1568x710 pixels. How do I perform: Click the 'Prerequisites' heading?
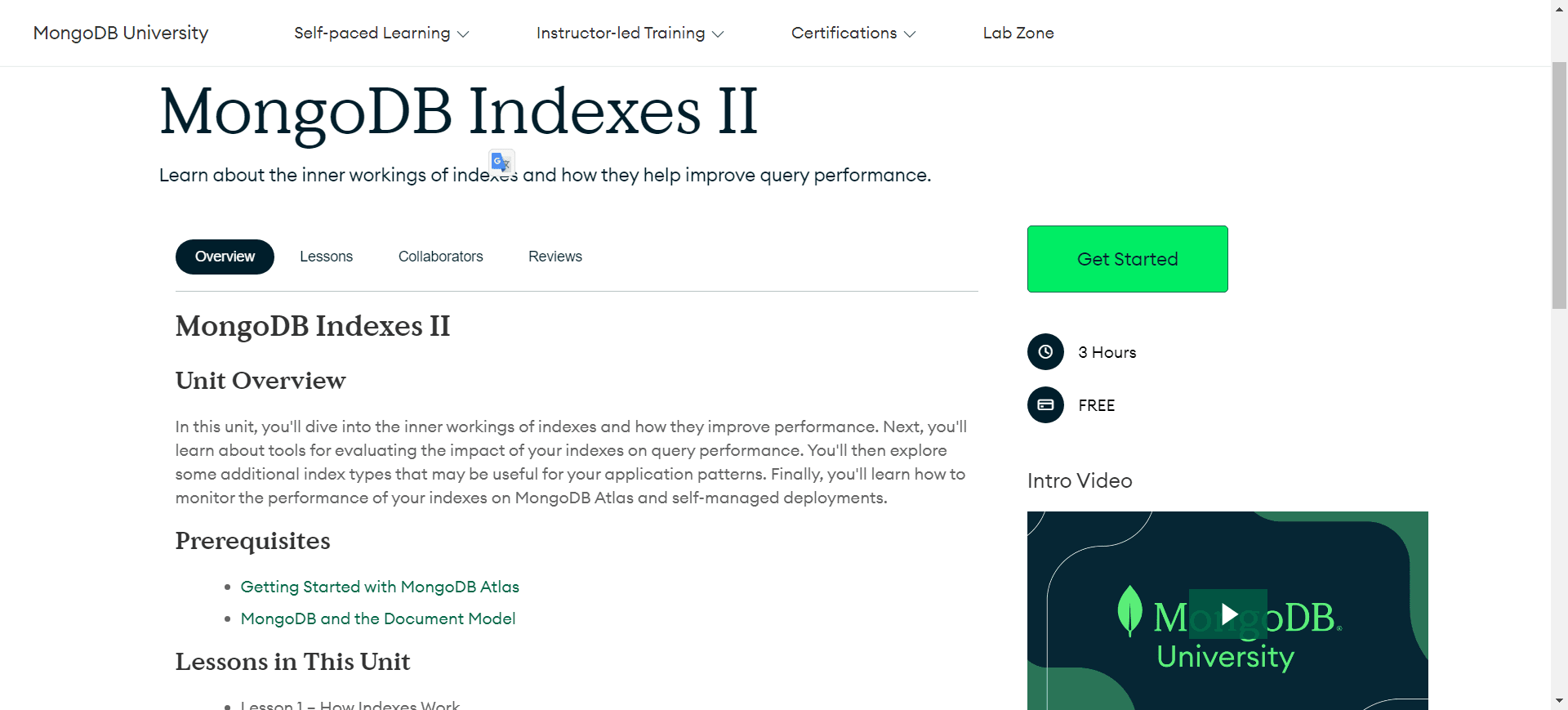click(253, 541)
